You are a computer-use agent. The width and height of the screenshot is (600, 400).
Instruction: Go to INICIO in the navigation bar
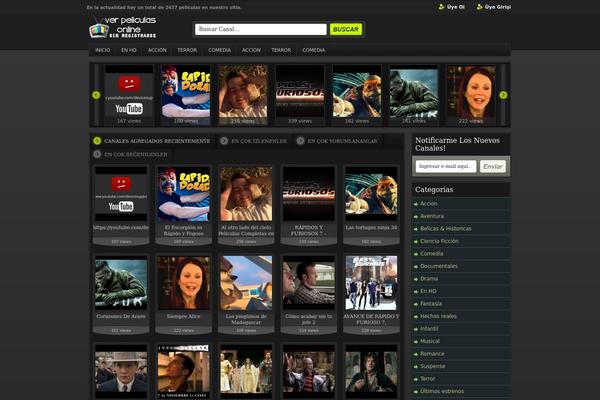point(103,50)
